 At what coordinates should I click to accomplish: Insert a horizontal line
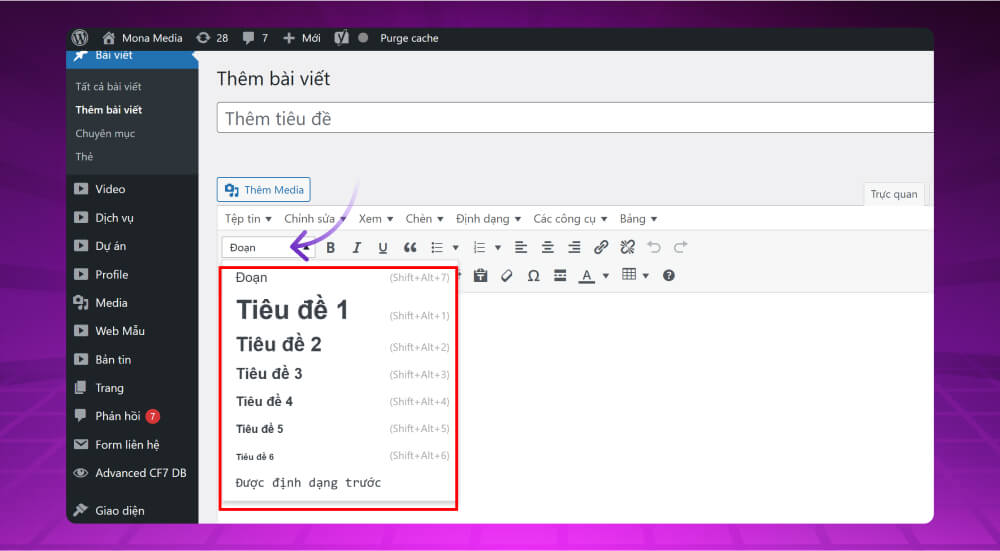pos(560,276)
